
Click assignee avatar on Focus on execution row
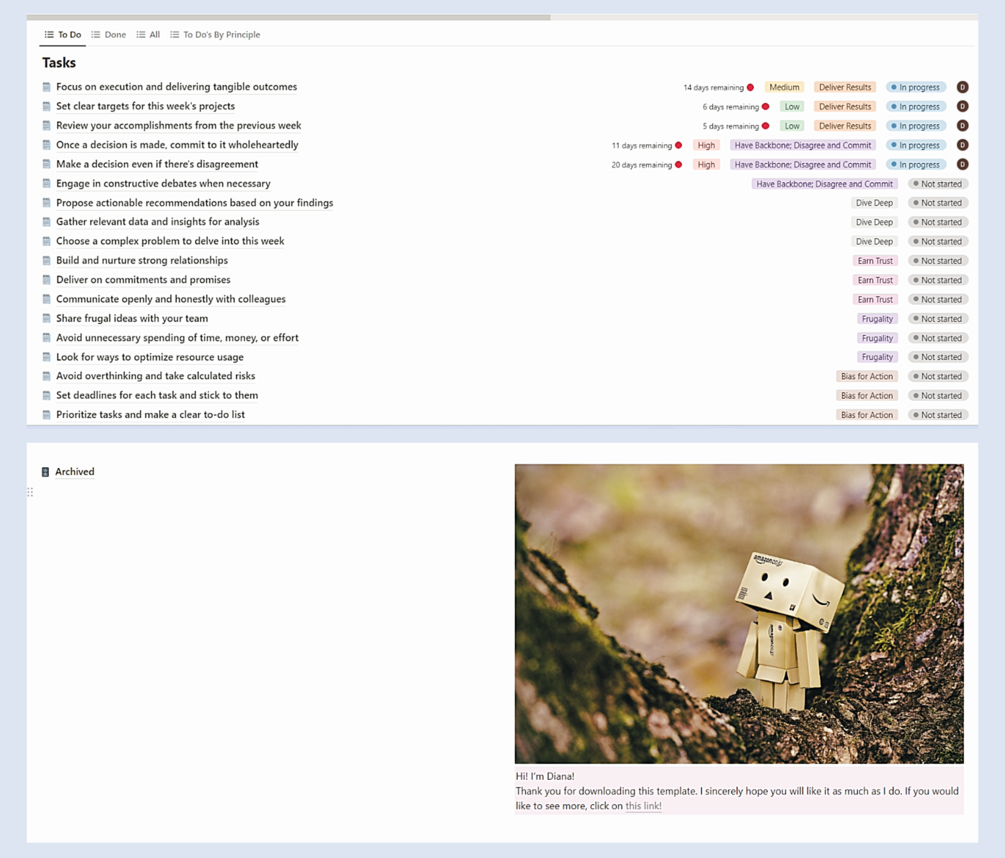[x=962, y=87]
